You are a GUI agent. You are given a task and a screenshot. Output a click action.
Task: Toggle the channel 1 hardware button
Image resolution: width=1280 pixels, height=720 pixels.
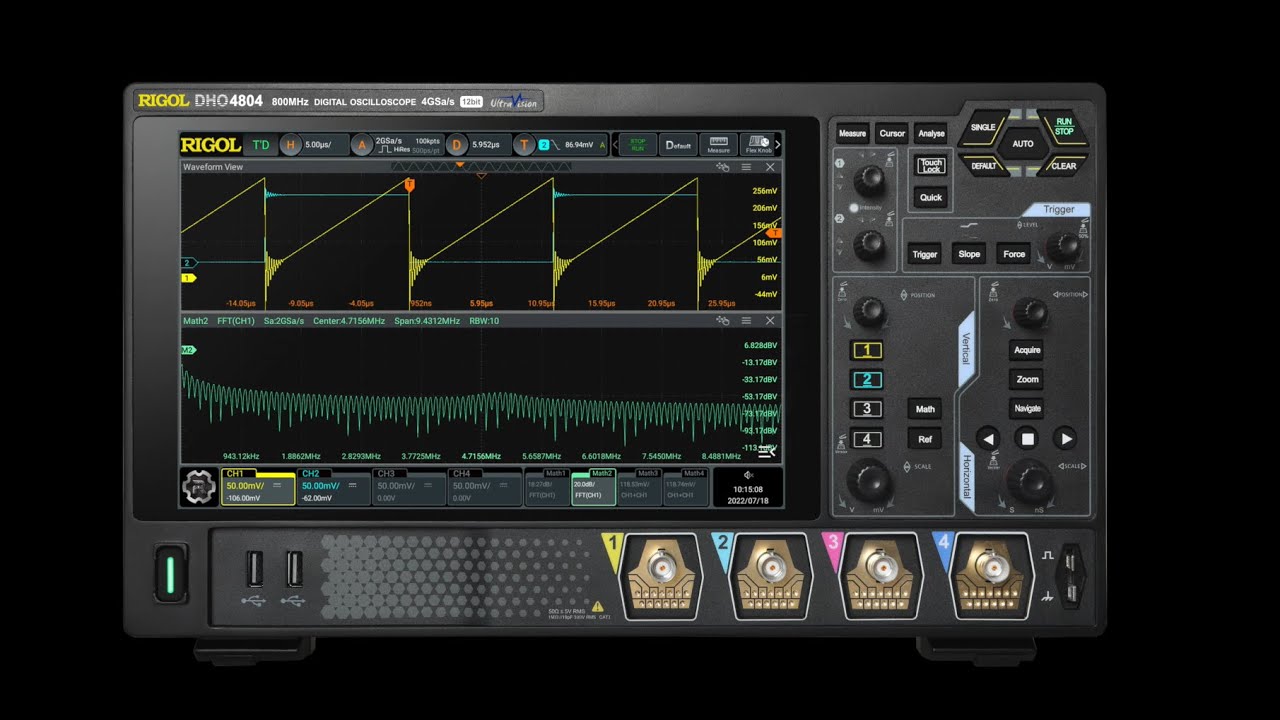866,350
